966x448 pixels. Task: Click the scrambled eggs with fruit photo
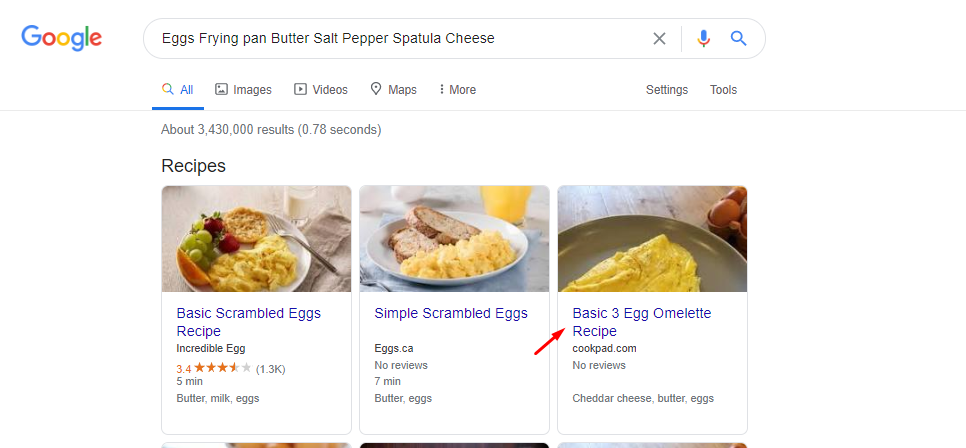coord(256,239)
